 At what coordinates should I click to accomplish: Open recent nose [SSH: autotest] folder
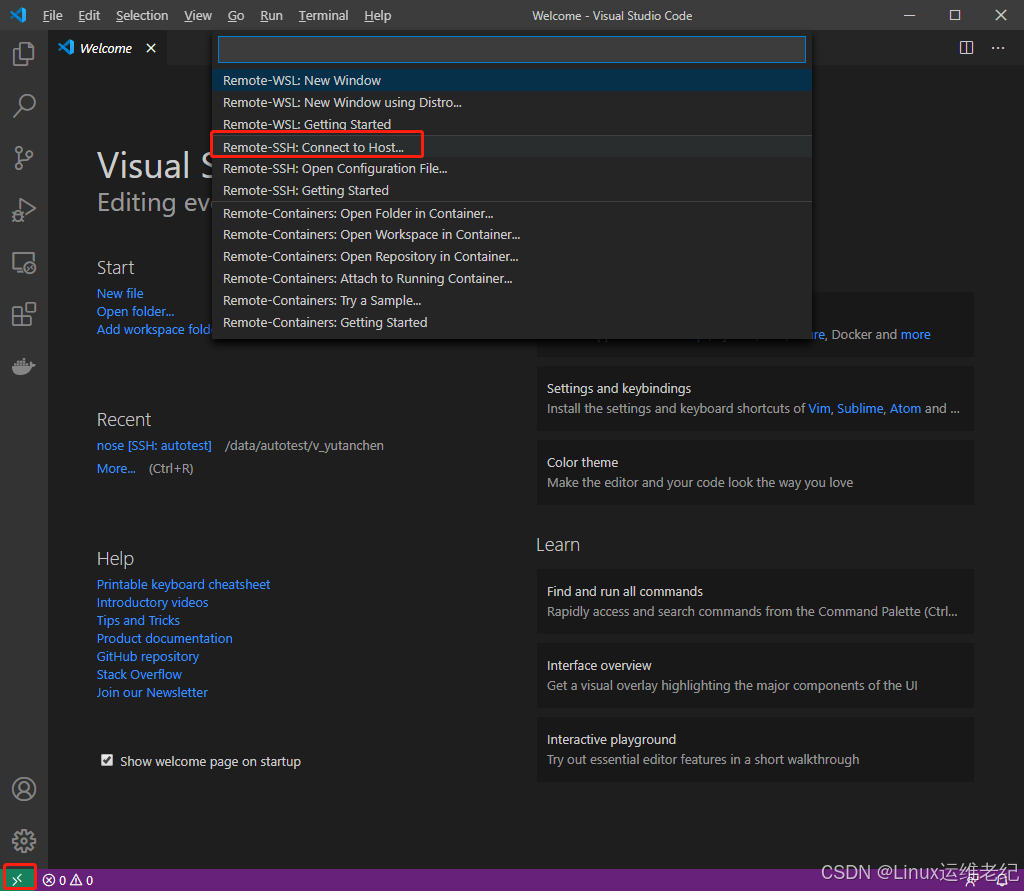(x=154, y=446)
